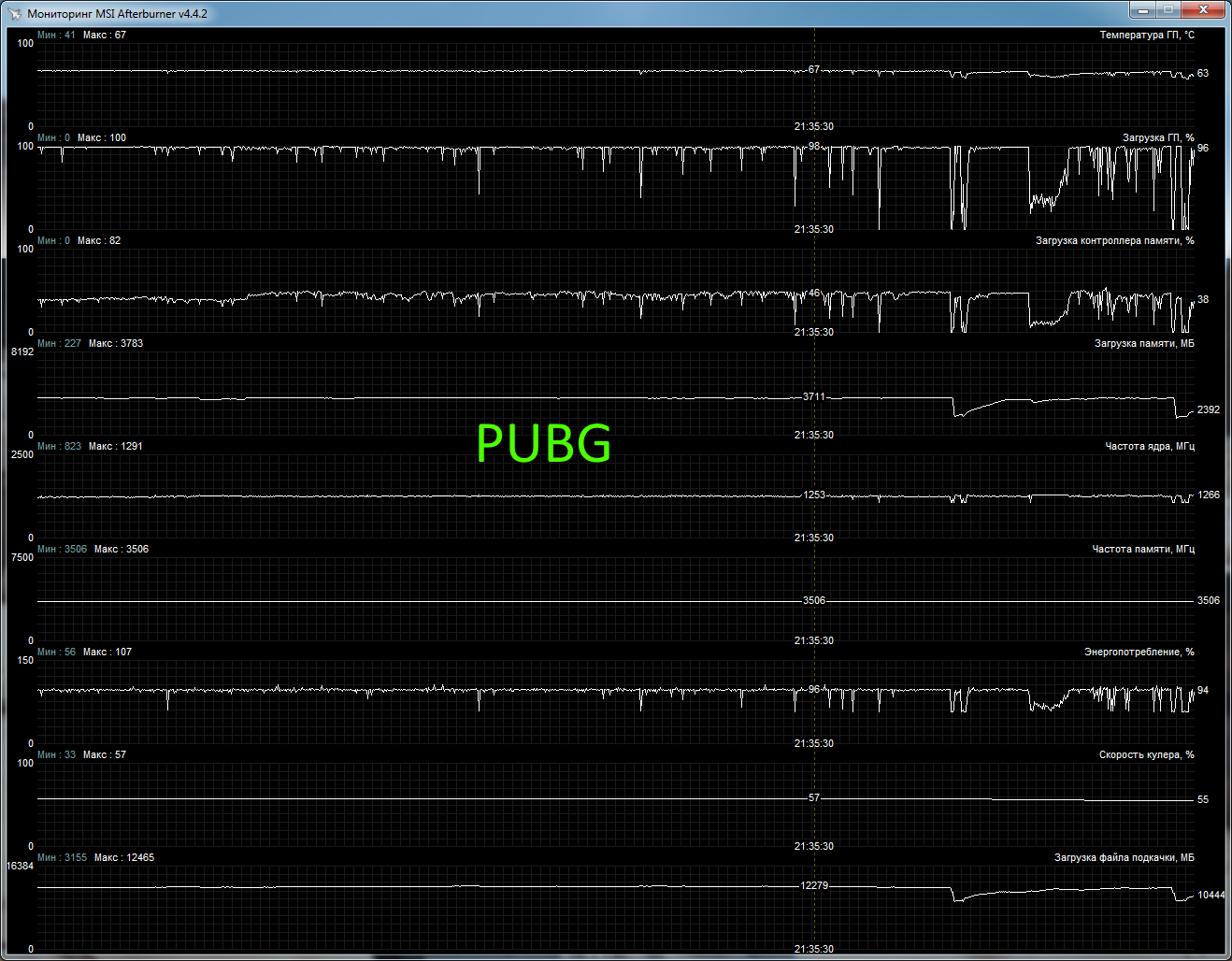The height and width of the screenshot is (961, 1232).
Task: Click the 'Мин : 823' core clock minimum
Action: (59, 447)
